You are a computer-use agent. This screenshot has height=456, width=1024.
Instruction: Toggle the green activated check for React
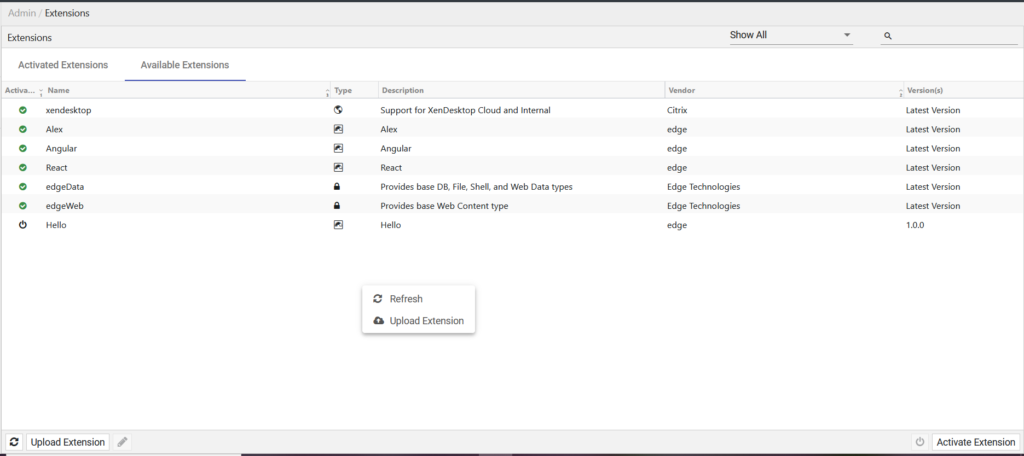[x=23, y=167]
